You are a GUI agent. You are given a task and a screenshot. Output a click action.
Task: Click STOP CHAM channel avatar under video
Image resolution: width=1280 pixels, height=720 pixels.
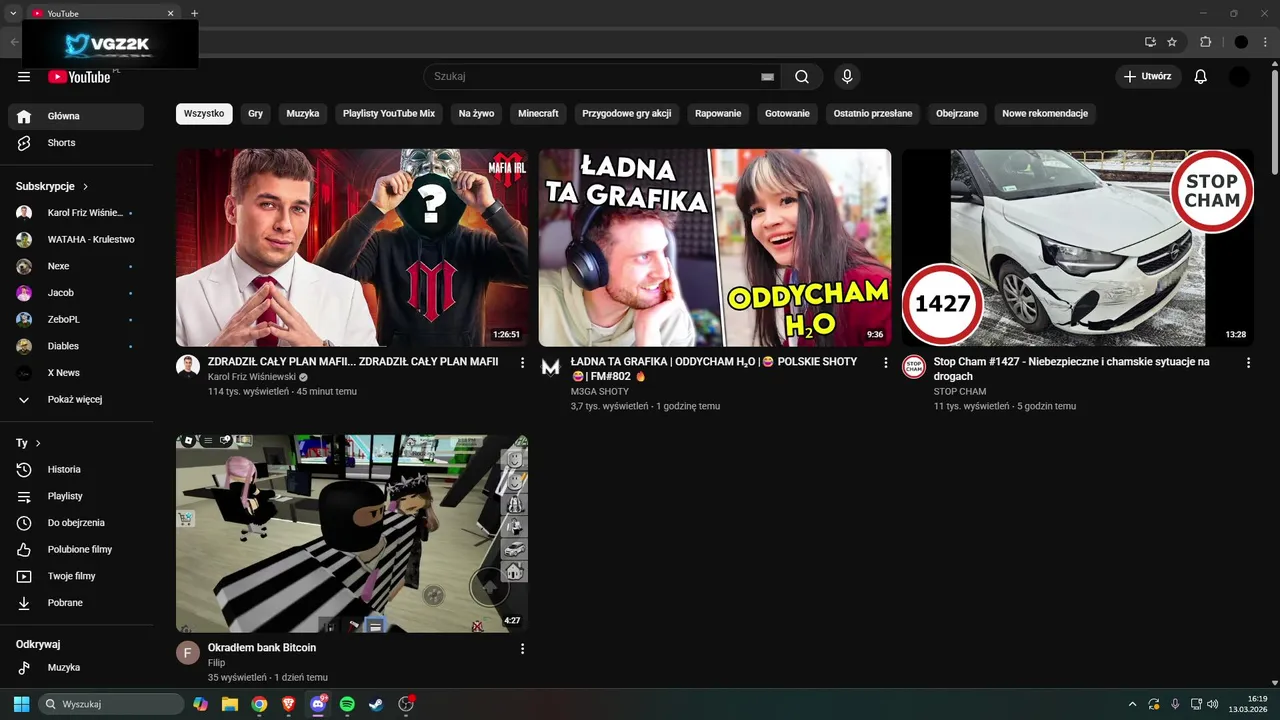tap(914, 367)
